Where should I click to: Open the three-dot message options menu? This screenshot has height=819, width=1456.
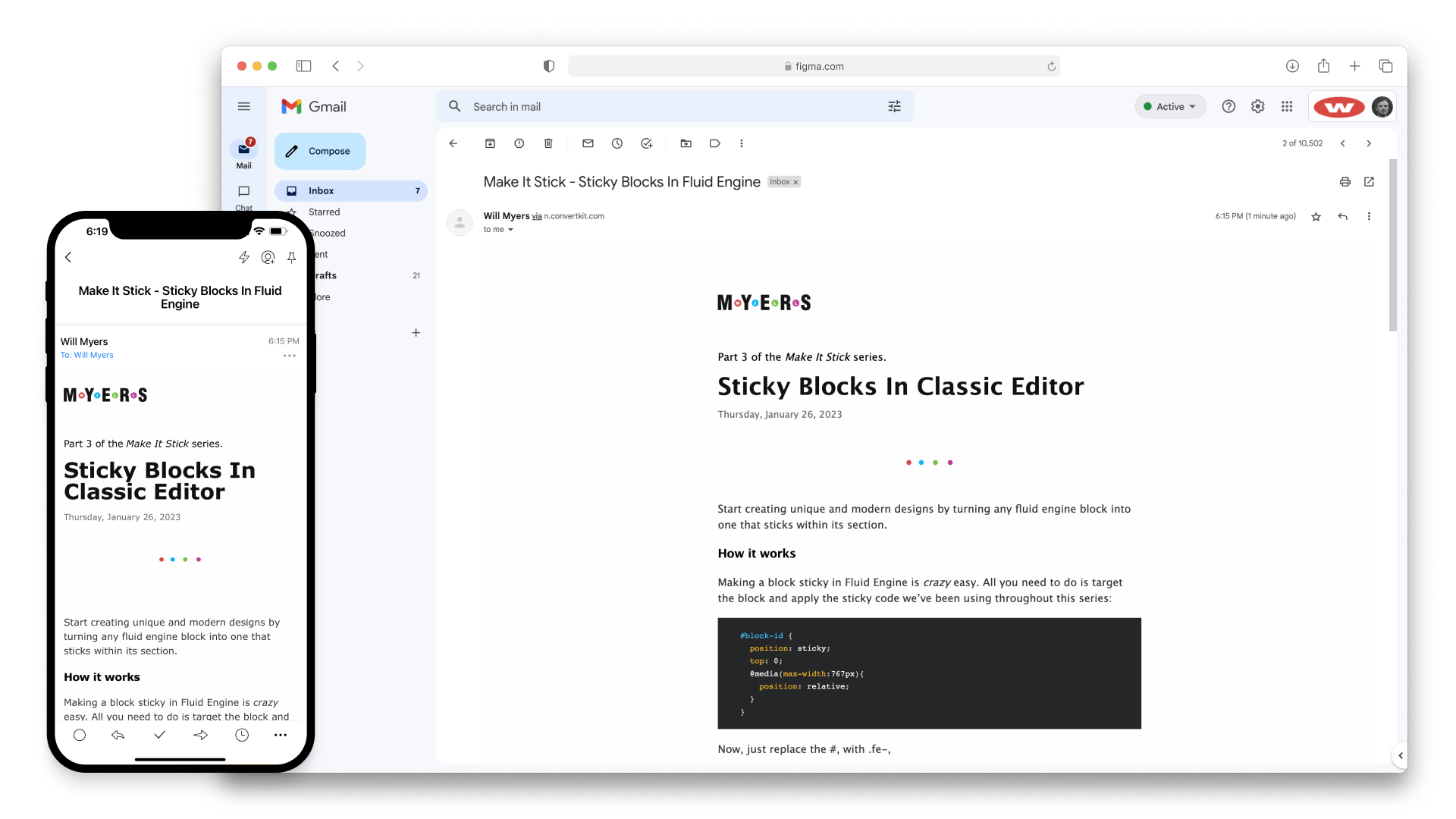1370,216
